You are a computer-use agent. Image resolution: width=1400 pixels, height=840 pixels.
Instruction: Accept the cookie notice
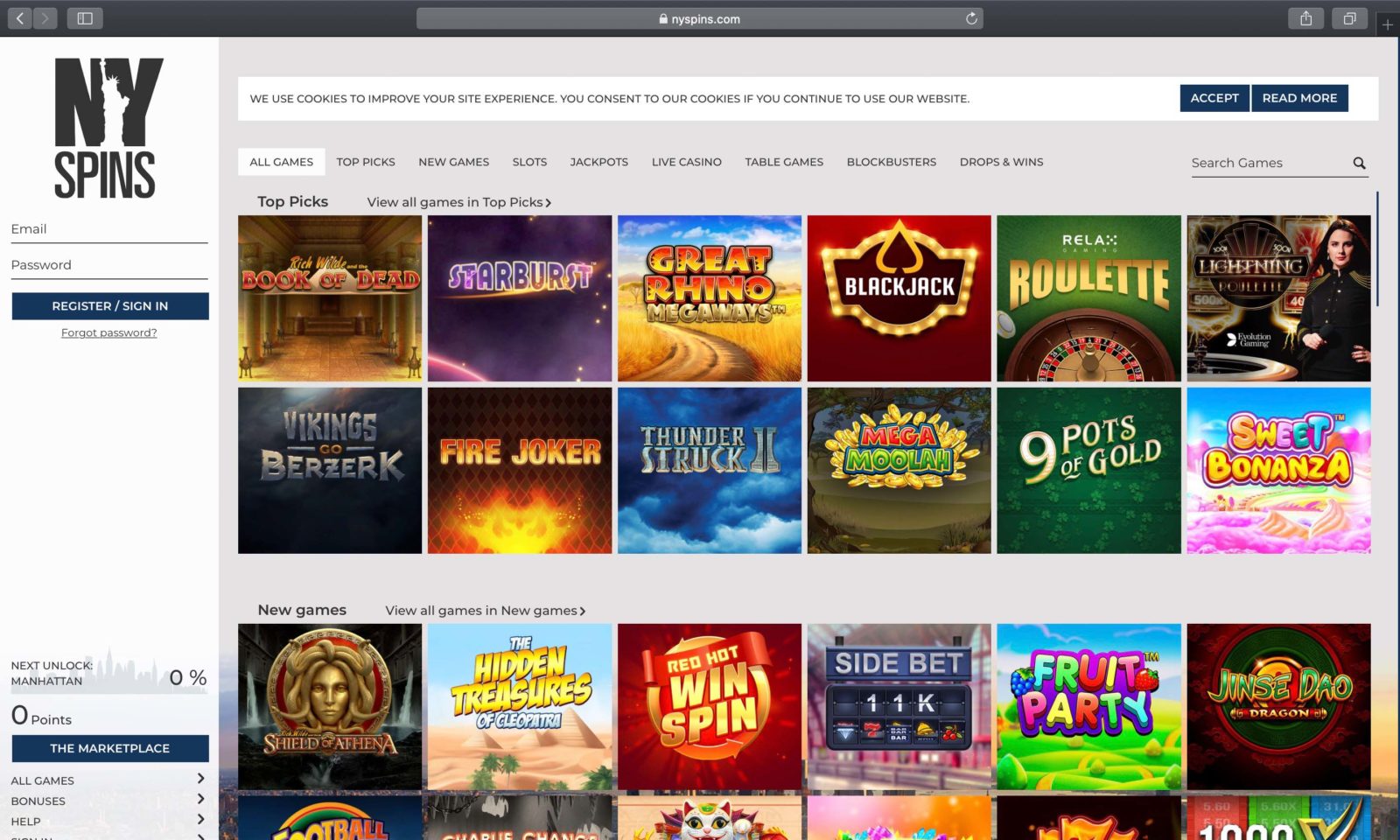1214,98
